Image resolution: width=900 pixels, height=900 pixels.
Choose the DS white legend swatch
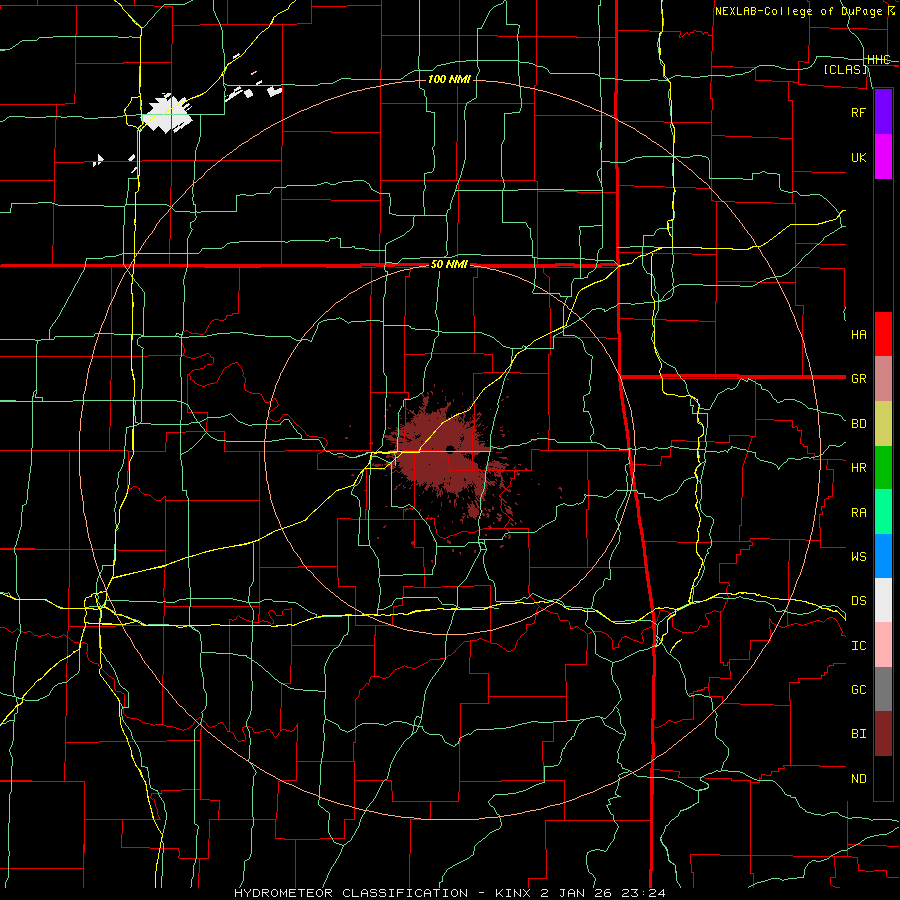883,600
